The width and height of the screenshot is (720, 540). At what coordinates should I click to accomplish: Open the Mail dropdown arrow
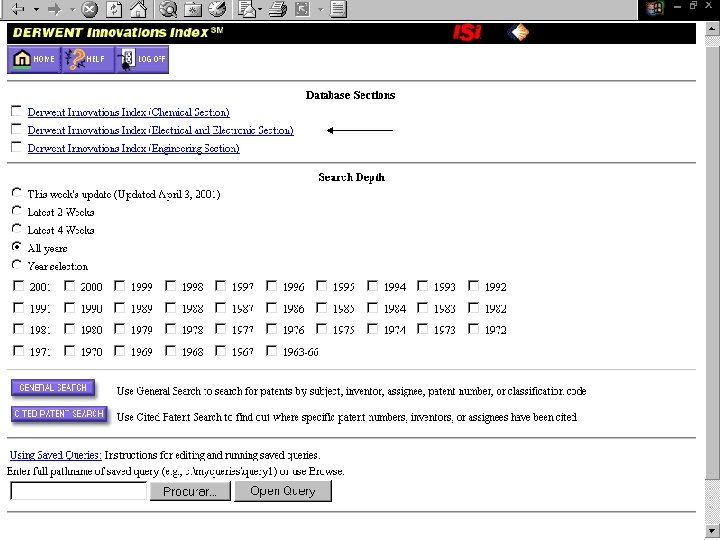[260, 9]
